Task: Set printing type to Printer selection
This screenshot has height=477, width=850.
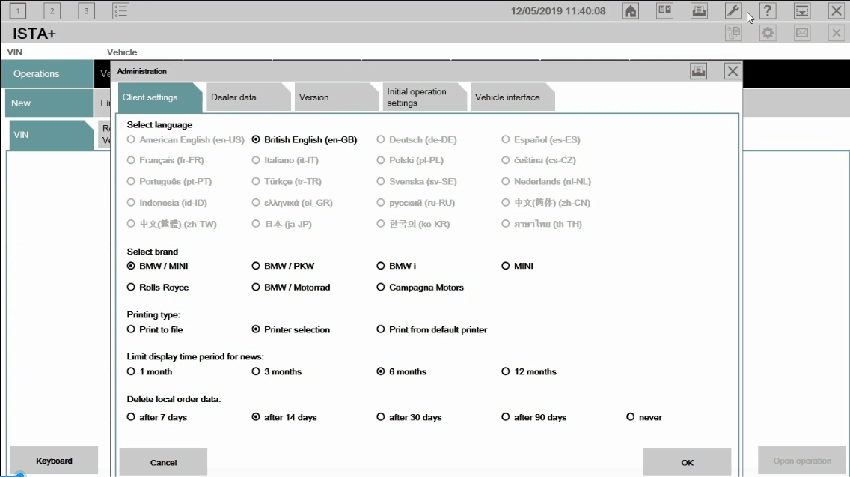Action: click(291, 329)
